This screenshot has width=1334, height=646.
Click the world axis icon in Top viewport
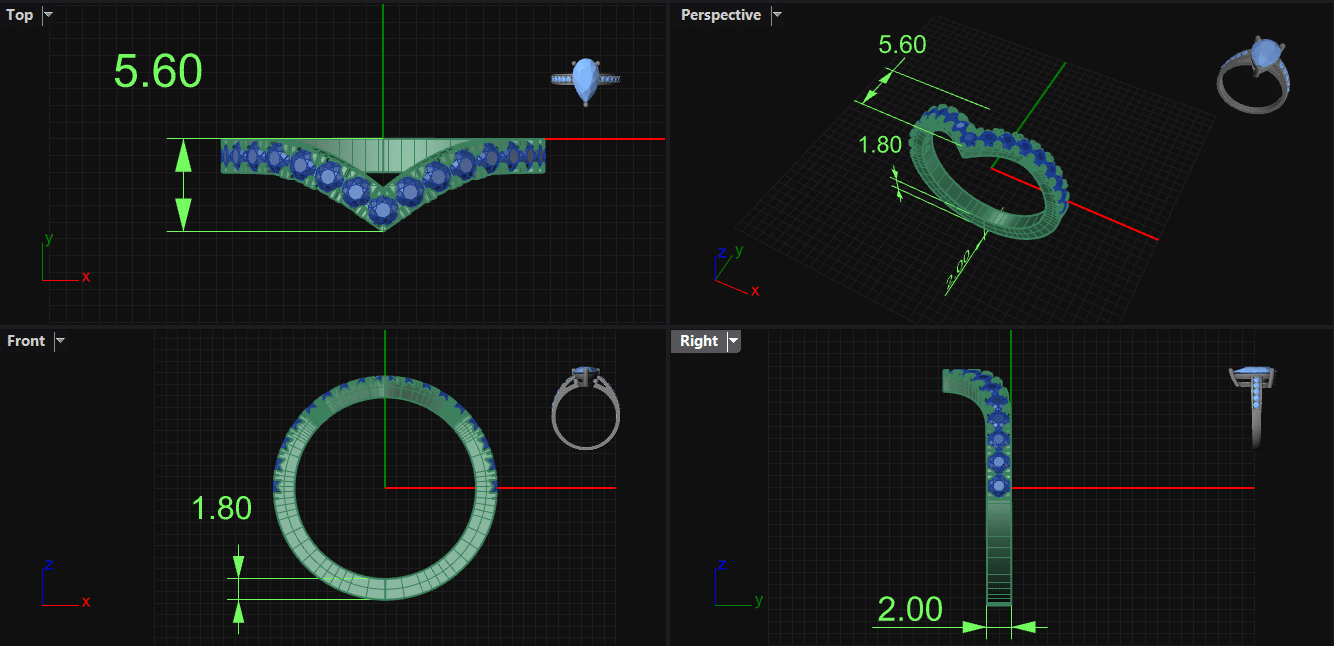tap(61, 262)
